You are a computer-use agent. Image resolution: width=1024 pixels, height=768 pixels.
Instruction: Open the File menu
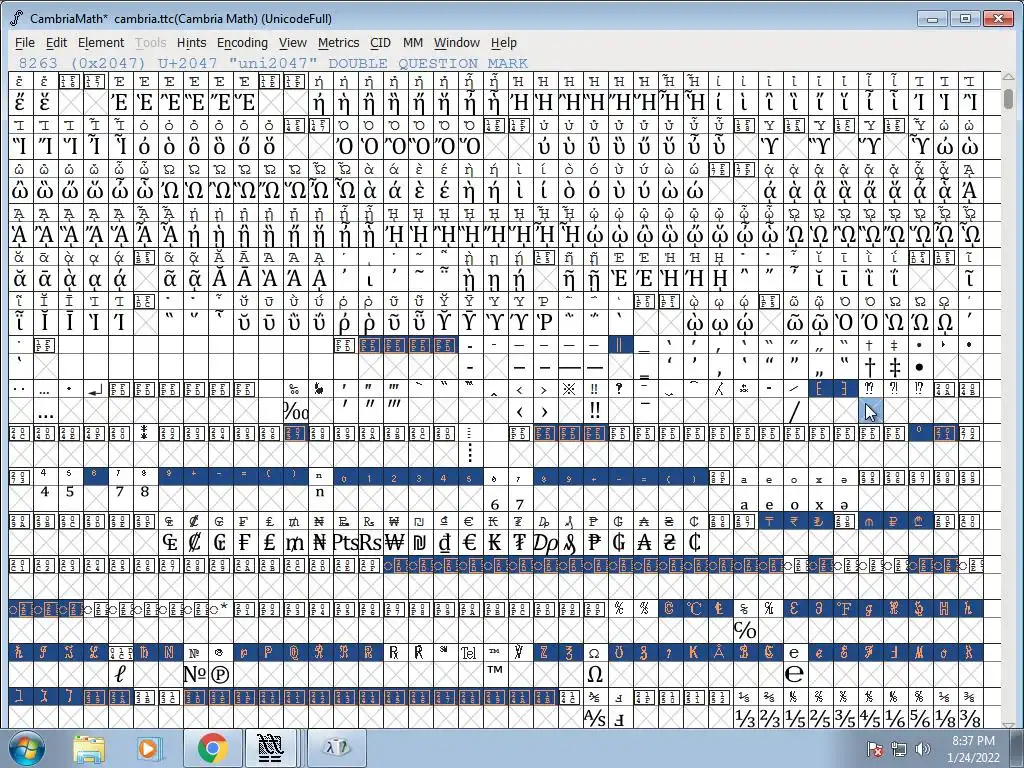[x=25, y=42]
